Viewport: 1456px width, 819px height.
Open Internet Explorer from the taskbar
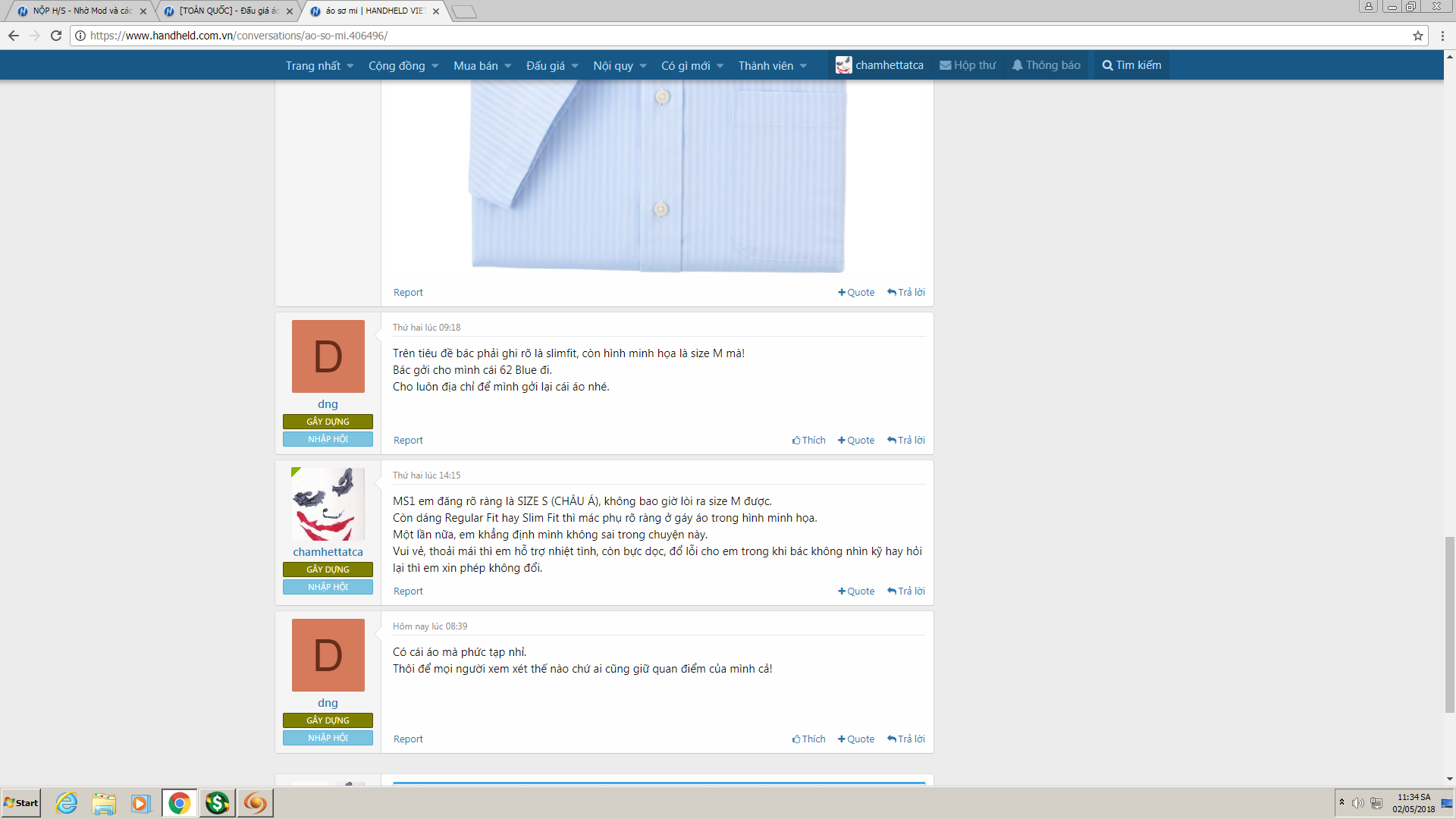[67, 803]
